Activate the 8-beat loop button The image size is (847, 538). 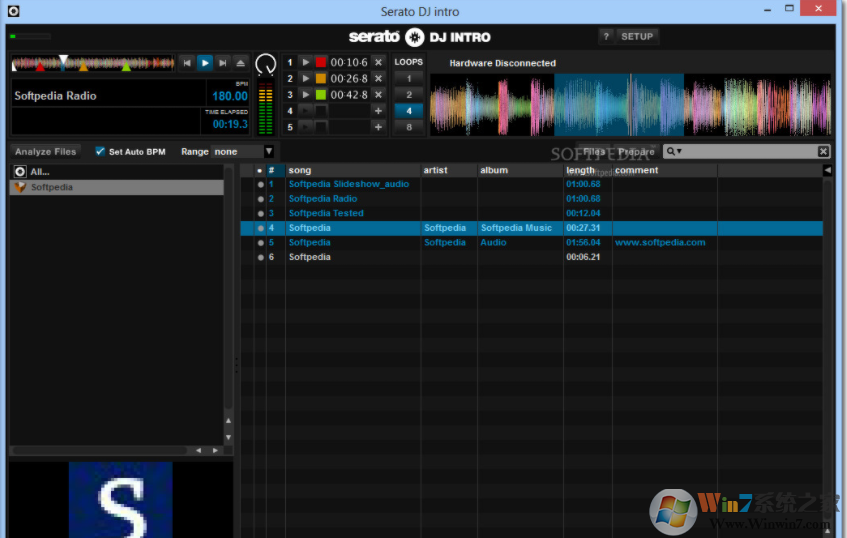(408, 127)
